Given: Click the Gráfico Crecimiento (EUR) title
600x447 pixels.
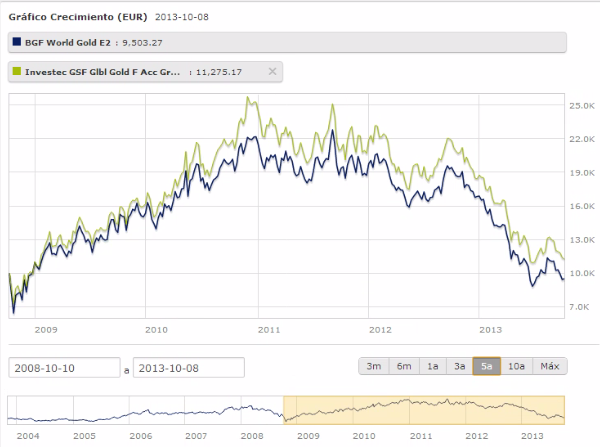Looking at the screenshot, I should pyautogui.click(x=75, y=19).
